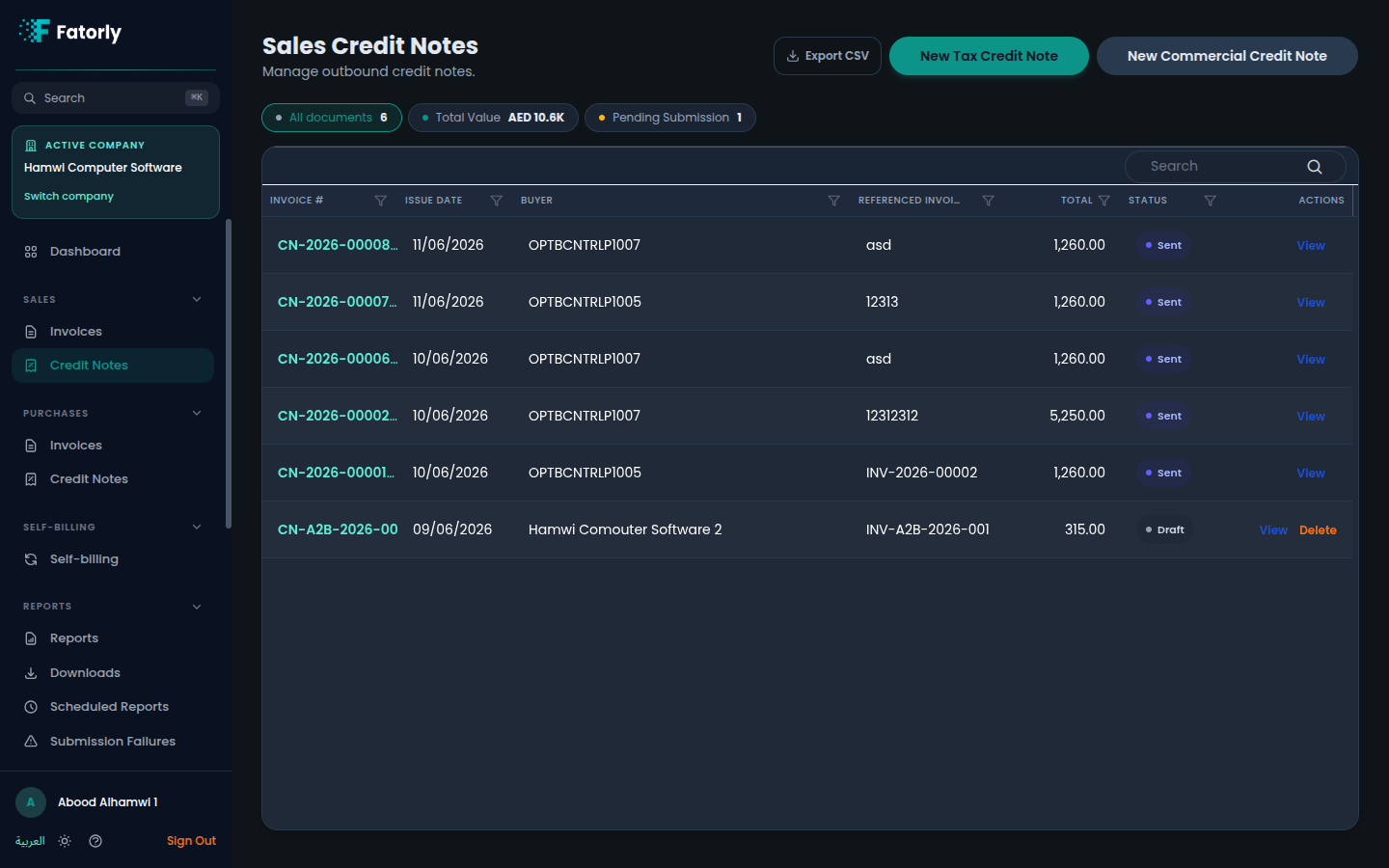Filter by Buyer column funnel

pos(834,201)
